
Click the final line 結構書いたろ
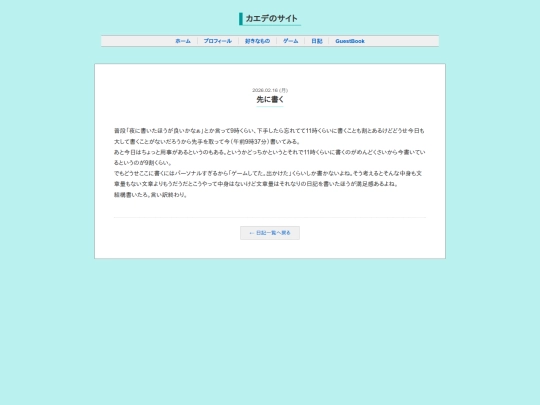(x=150, y=195)
